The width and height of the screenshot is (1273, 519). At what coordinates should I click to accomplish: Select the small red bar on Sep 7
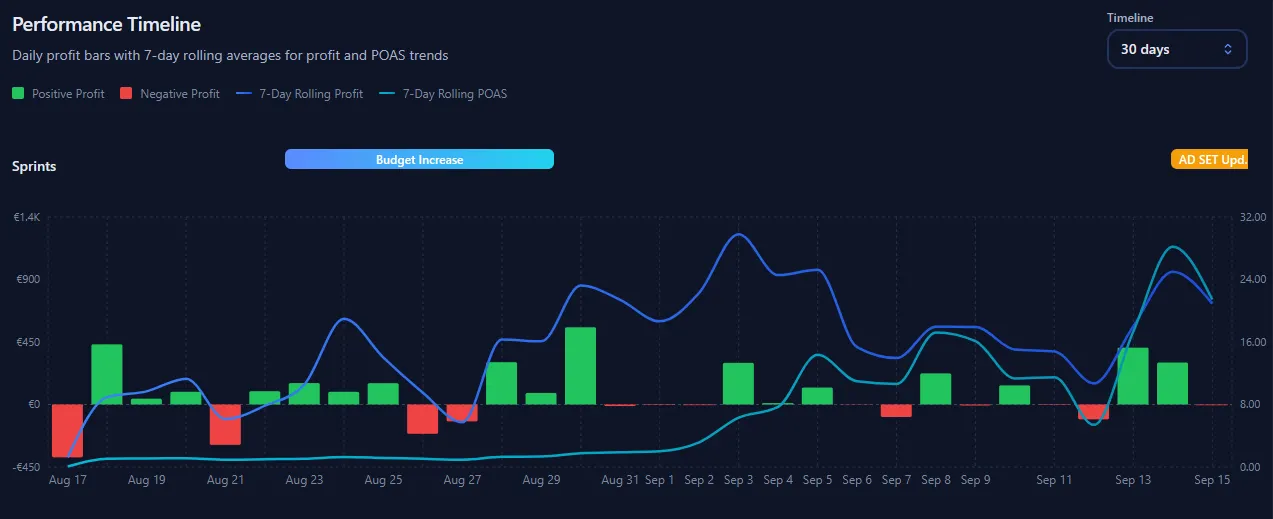[x=896, y=410]
